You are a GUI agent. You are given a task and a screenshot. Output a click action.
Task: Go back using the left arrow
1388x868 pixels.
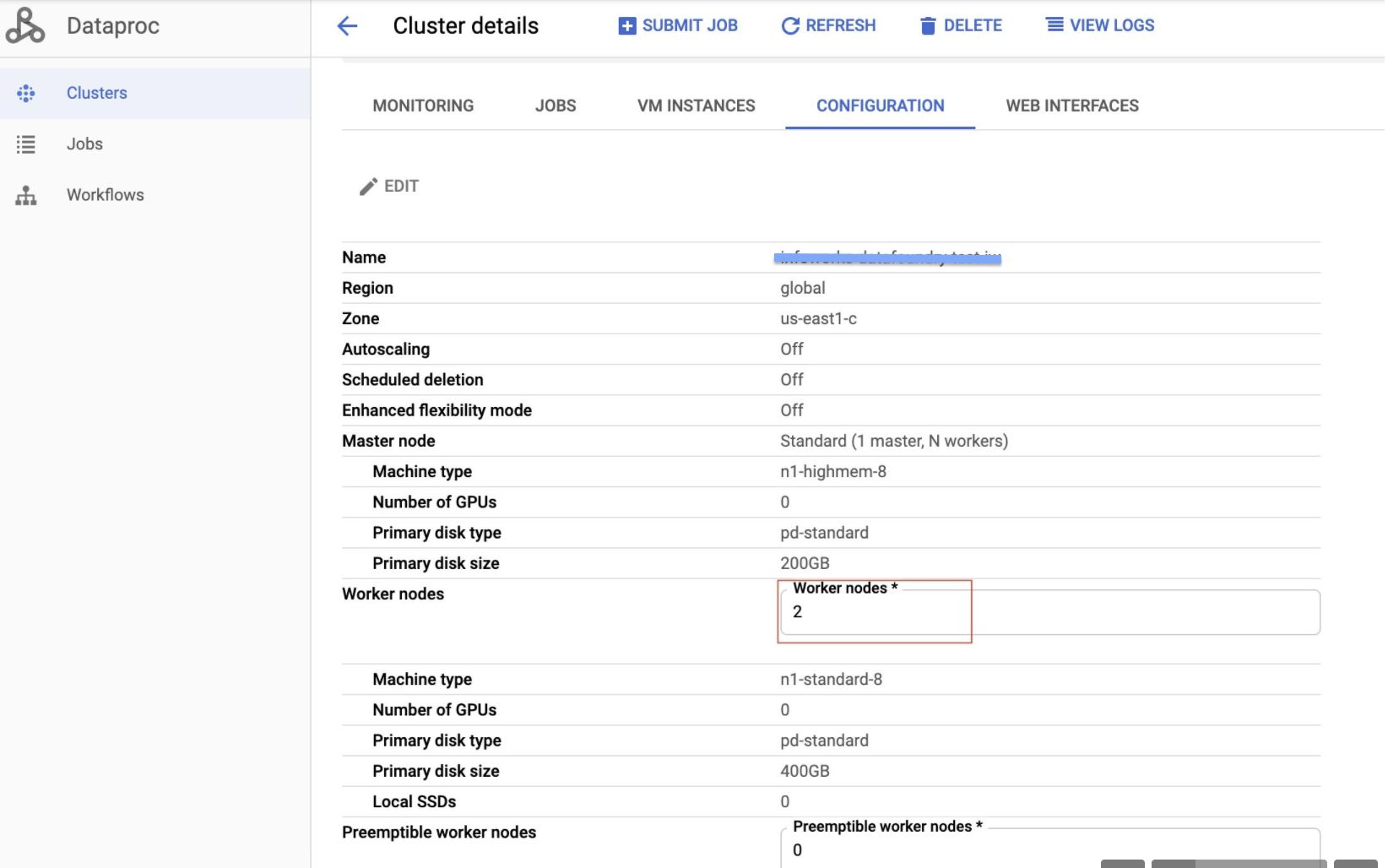tap(347, 26)
